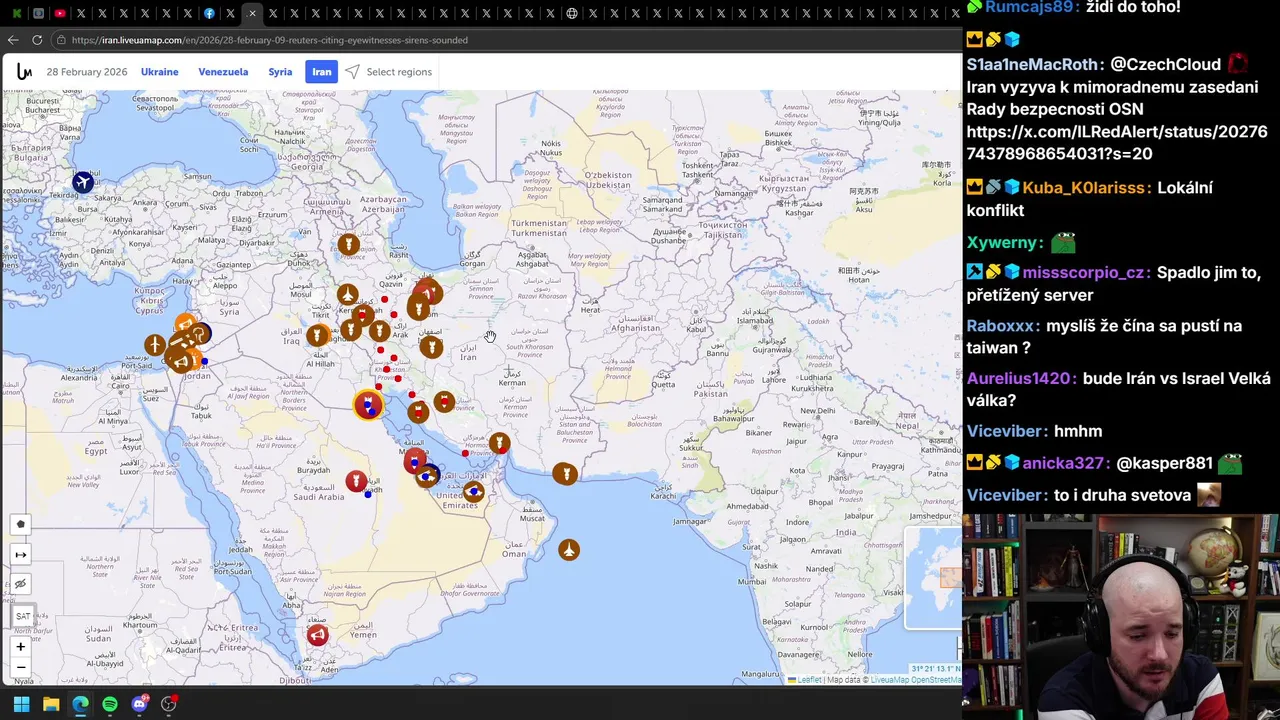Switch to the Facebook browser tab
This screenshot has height=720, width=1280.
[x=209, y=13]
